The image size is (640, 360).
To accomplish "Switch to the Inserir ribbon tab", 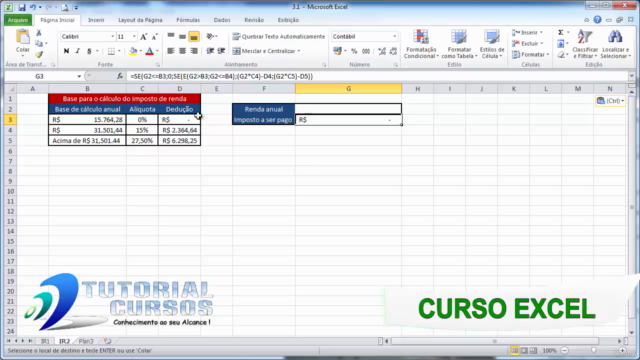I will click(96, 20).
